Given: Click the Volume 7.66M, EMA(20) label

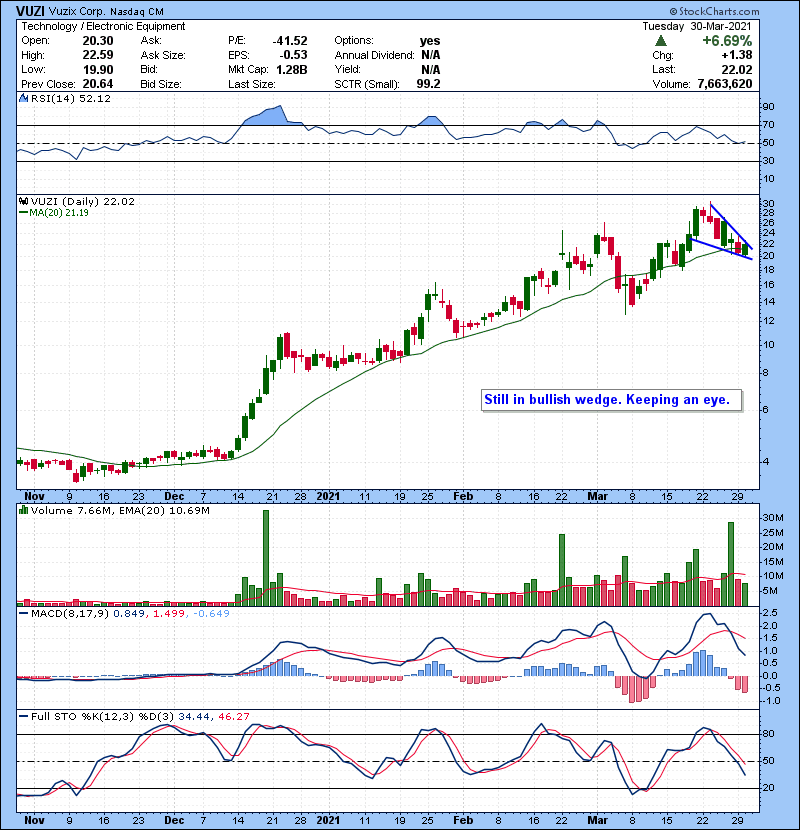Looking at the screenshot, I should pyautogui.click(x=120, y=510).
